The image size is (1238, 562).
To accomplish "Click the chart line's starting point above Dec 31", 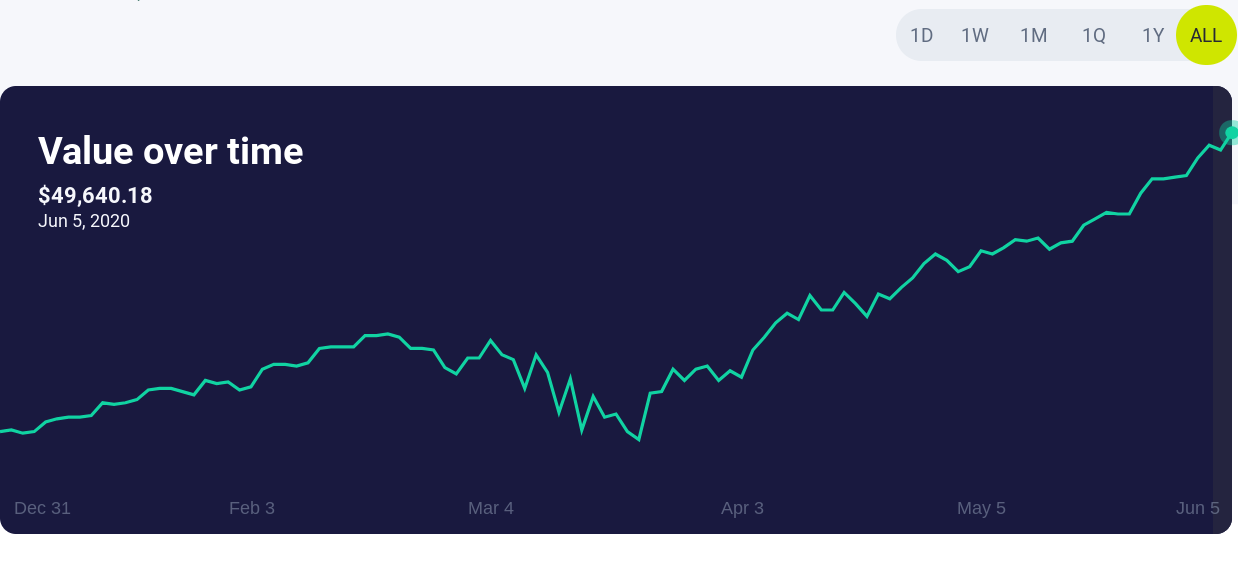I will [x=4, y=431].
